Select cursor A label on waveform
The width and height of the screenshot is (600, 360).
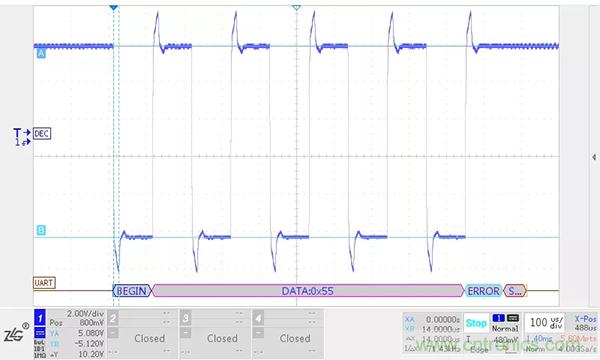(x=41, y=54)
